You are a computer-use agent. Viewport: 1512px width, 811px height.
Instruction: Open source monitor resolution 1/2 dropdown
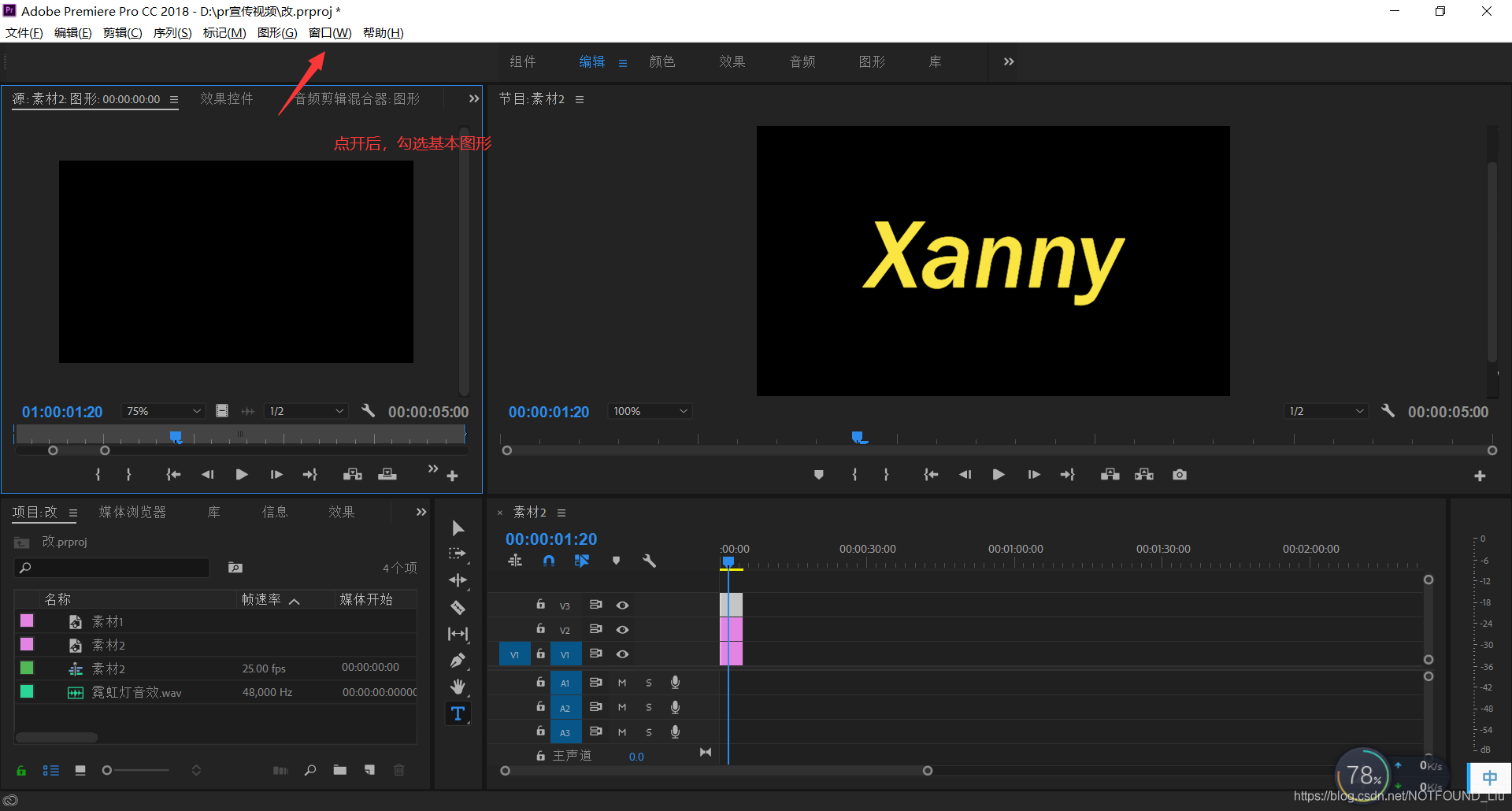(x=306, y=411)
